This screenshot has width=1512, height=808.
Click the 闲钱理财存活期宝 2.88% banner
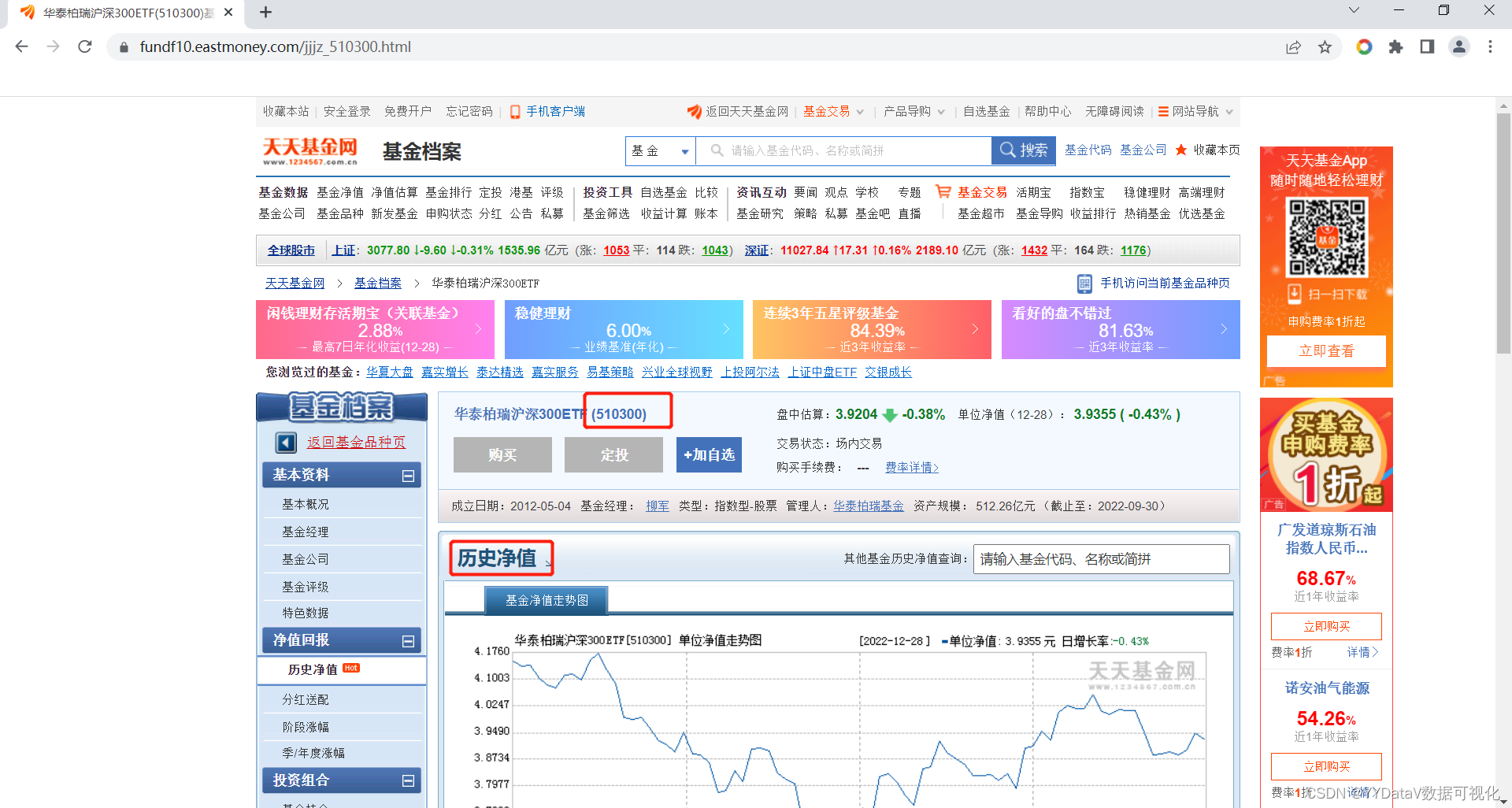click(375, 329)
